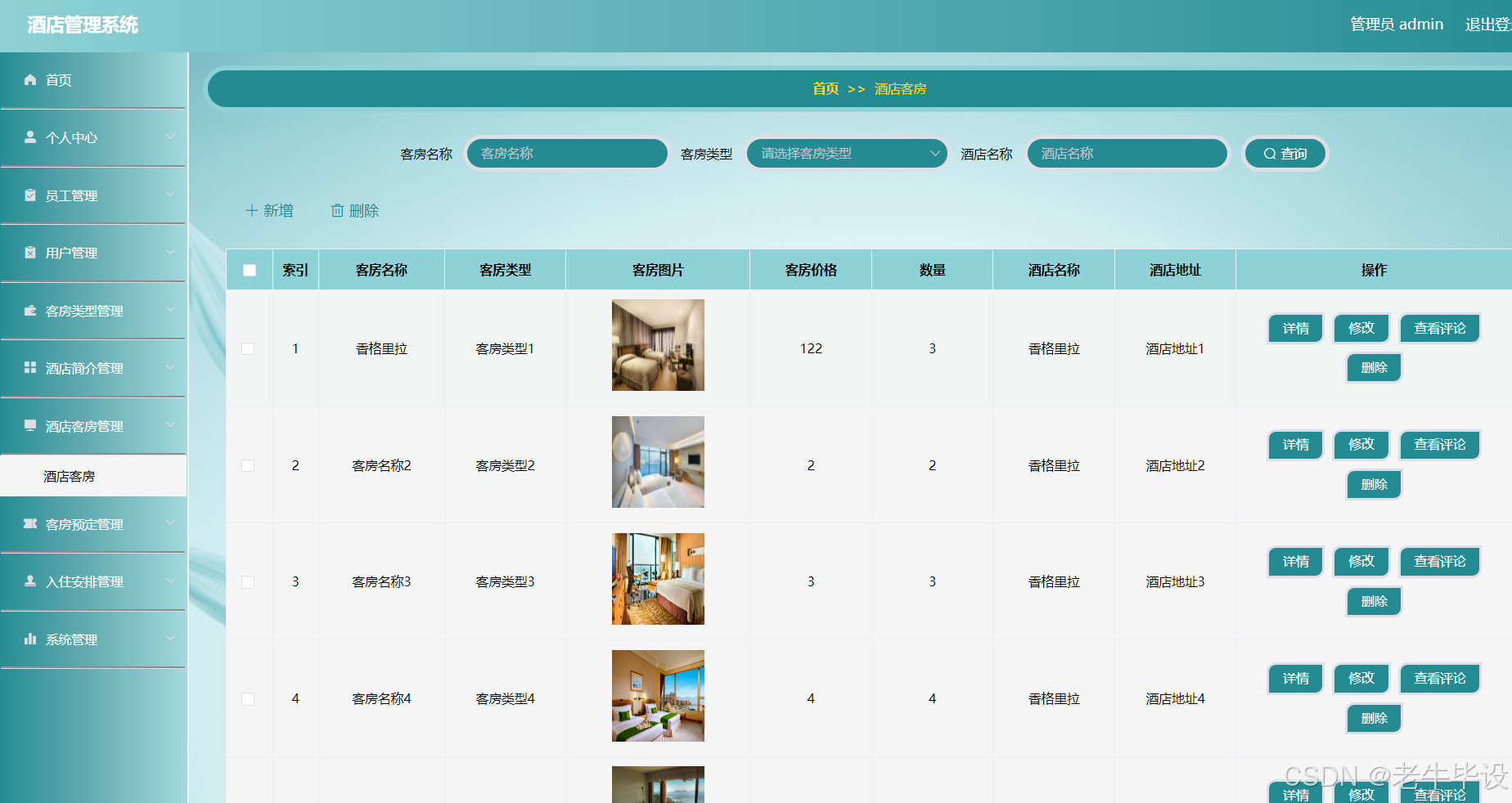Click the icon beside 客房类型管理
Viewport: 1512px width, 803px height.
click(30, 310)
